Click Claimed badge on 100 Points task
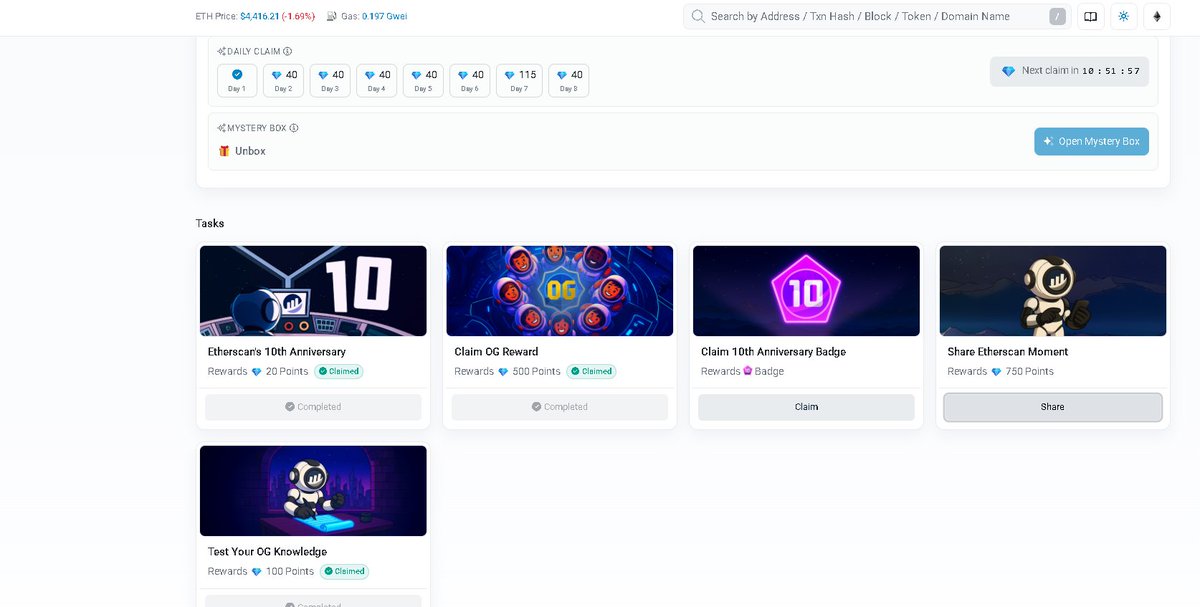The width and height of the screenshot is (1200, 607). click(x=344, y=571)
